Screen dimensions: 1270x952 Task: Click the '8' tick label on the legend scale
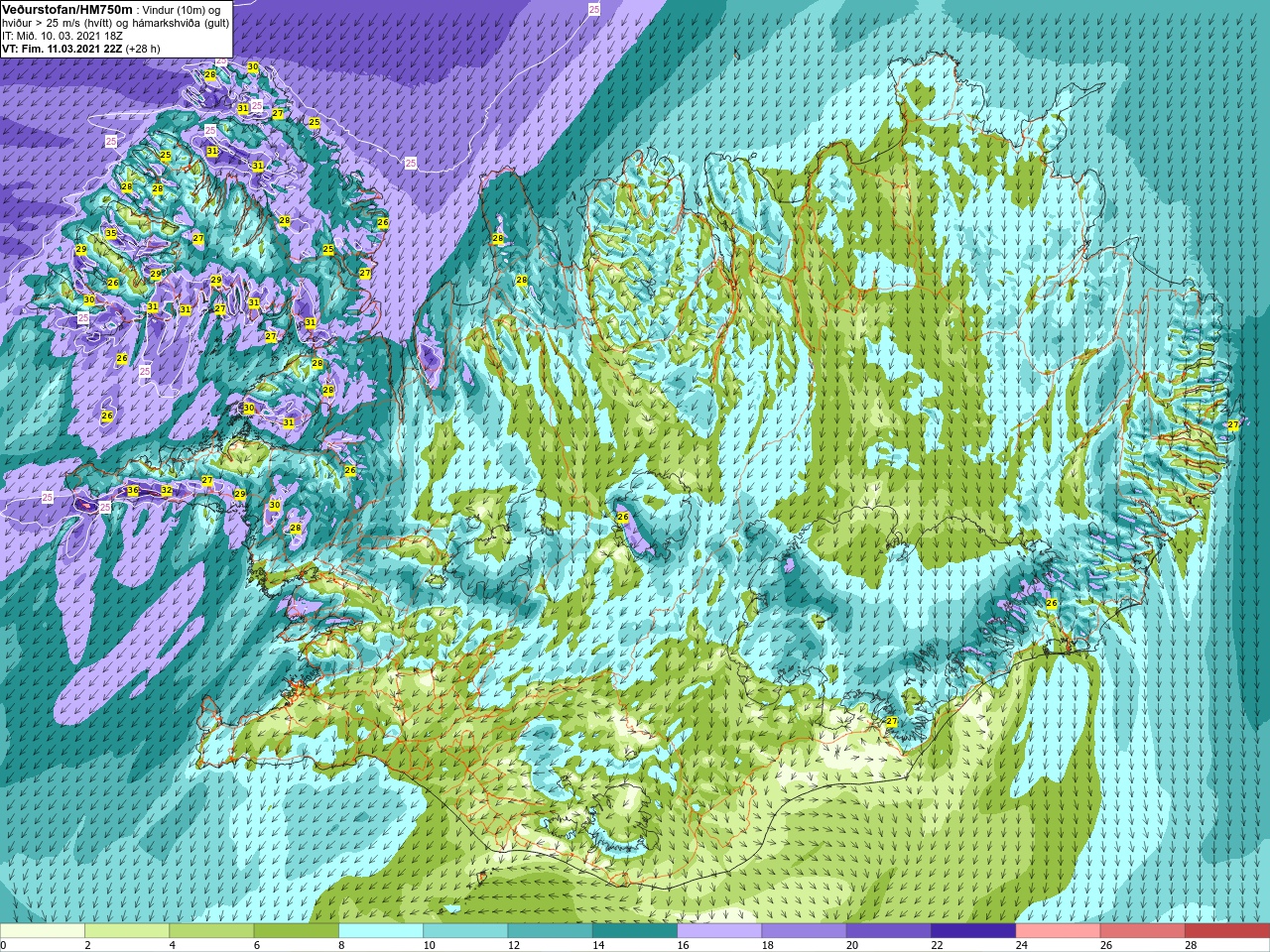(341, 945)
